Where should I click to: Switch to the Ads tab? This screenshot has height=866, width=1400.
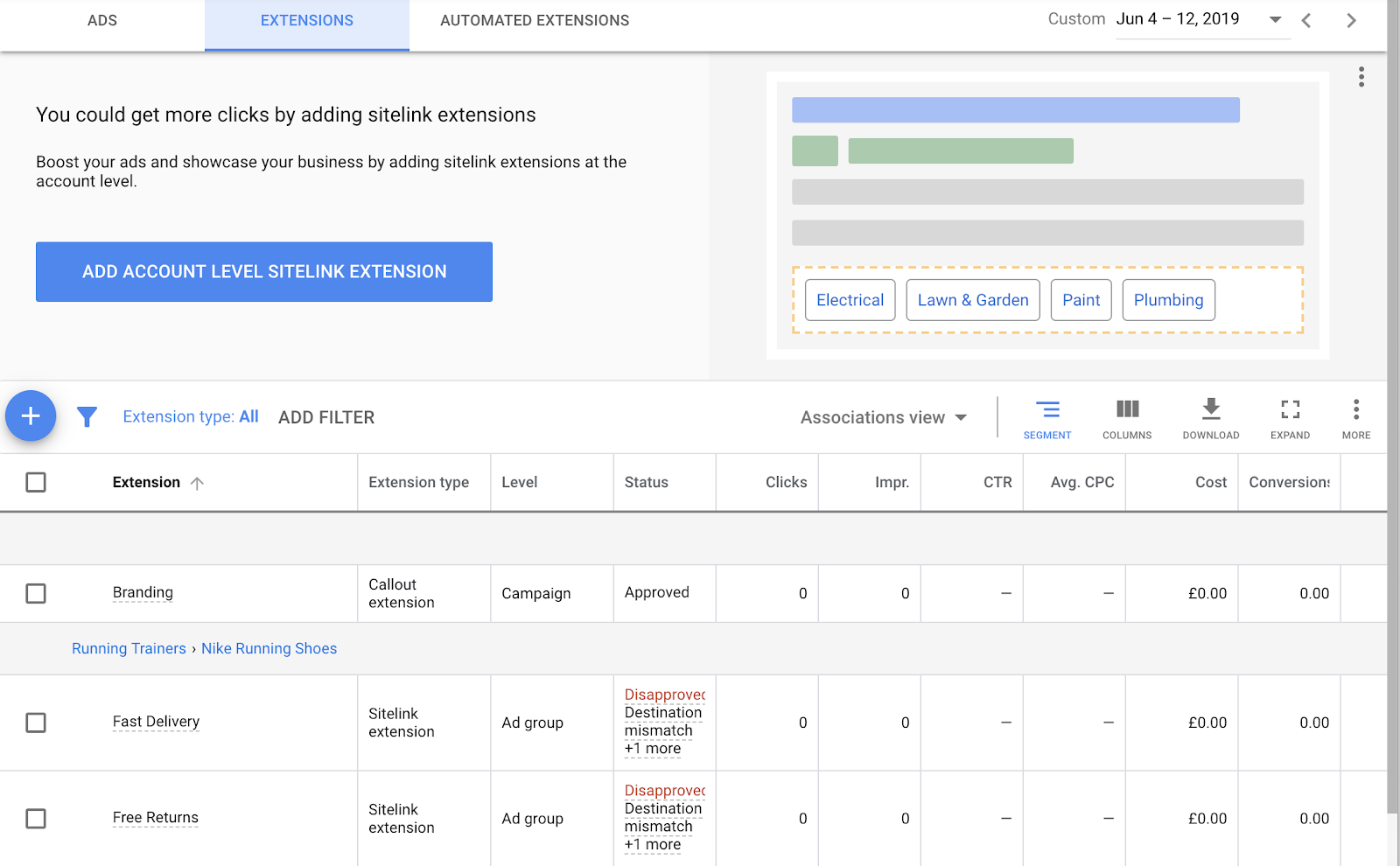tap(102, 20)
